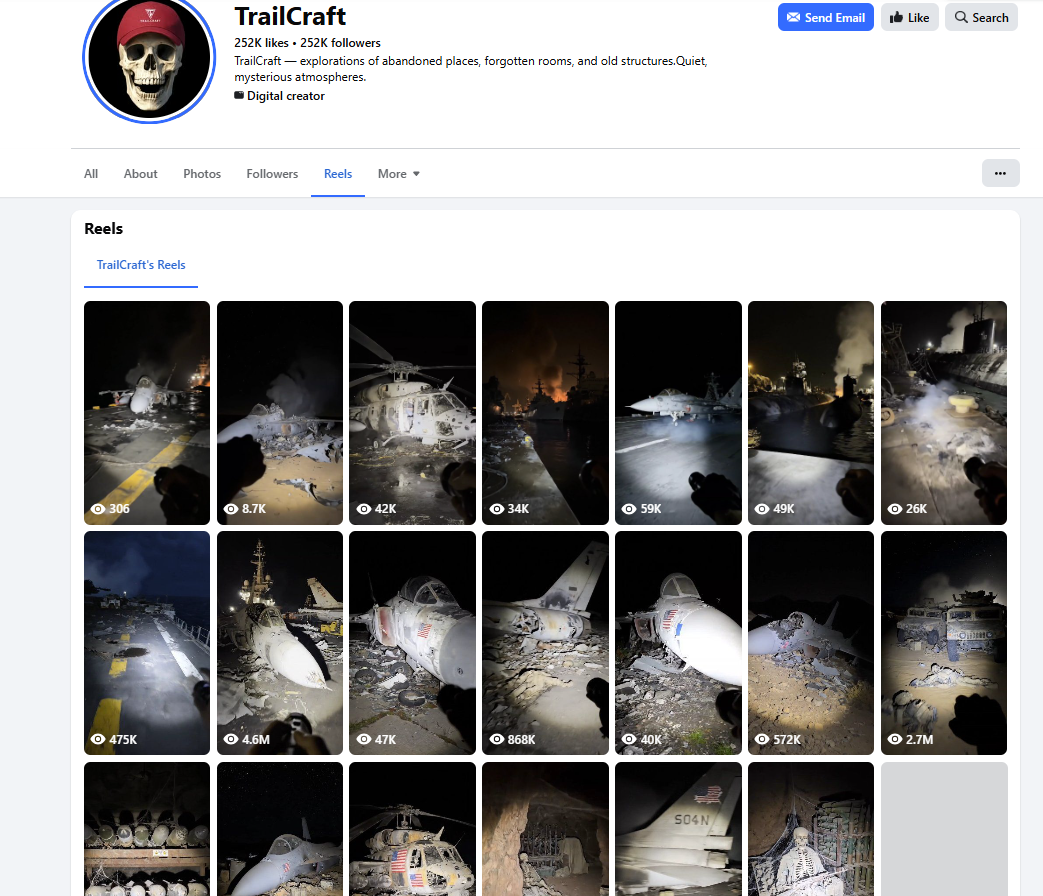Screen dimensions: 1043x896
Task: Open the Photos tab
Action: (202, 174)
